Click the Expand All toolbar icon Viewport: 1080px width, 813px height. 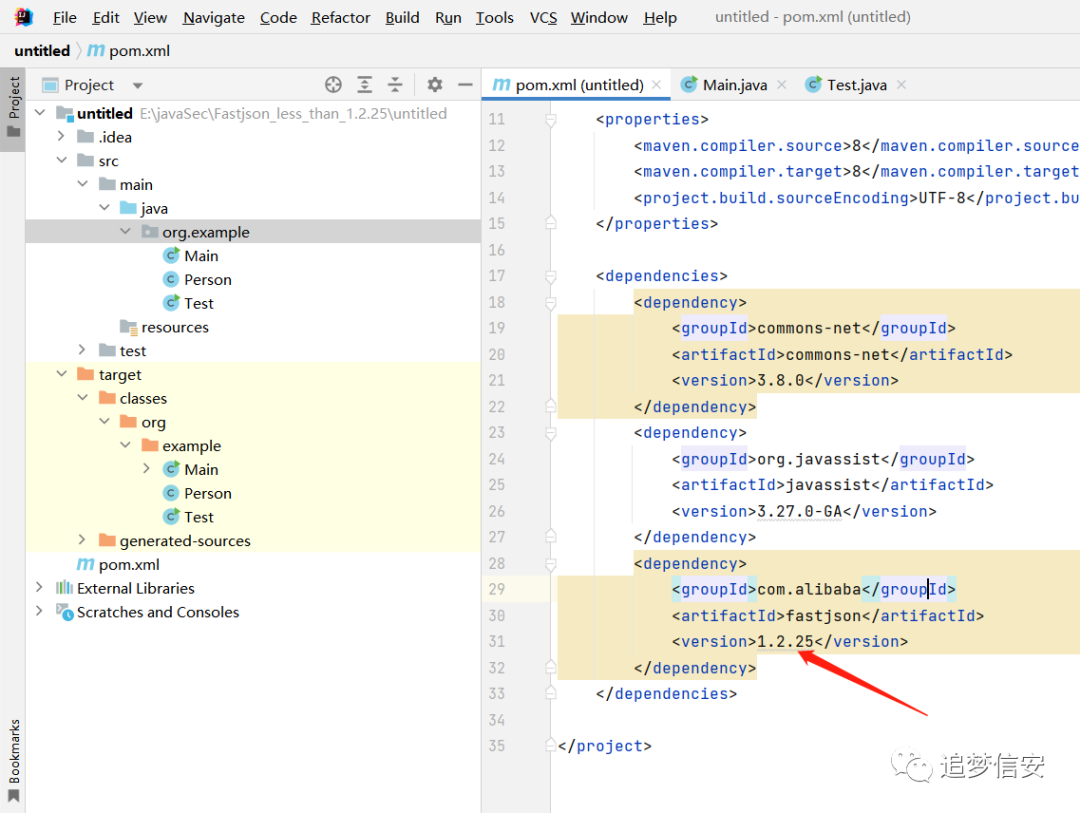coord(364,85)
